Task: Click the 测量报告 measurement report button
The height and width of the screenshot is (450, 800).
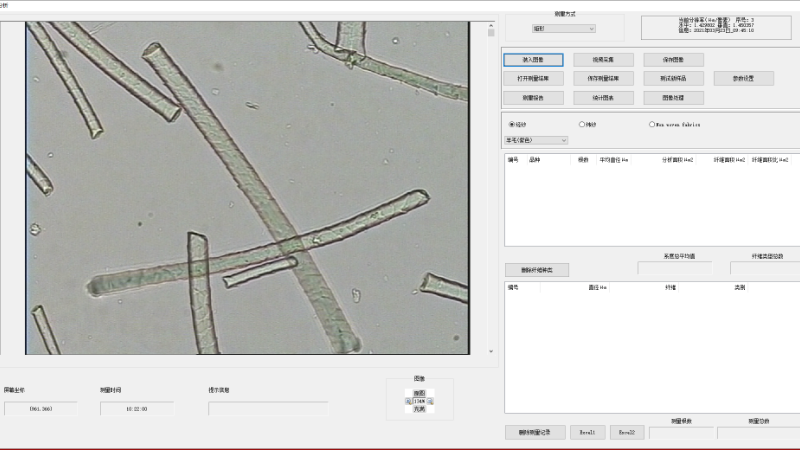Action: click(x=533, y=98)
